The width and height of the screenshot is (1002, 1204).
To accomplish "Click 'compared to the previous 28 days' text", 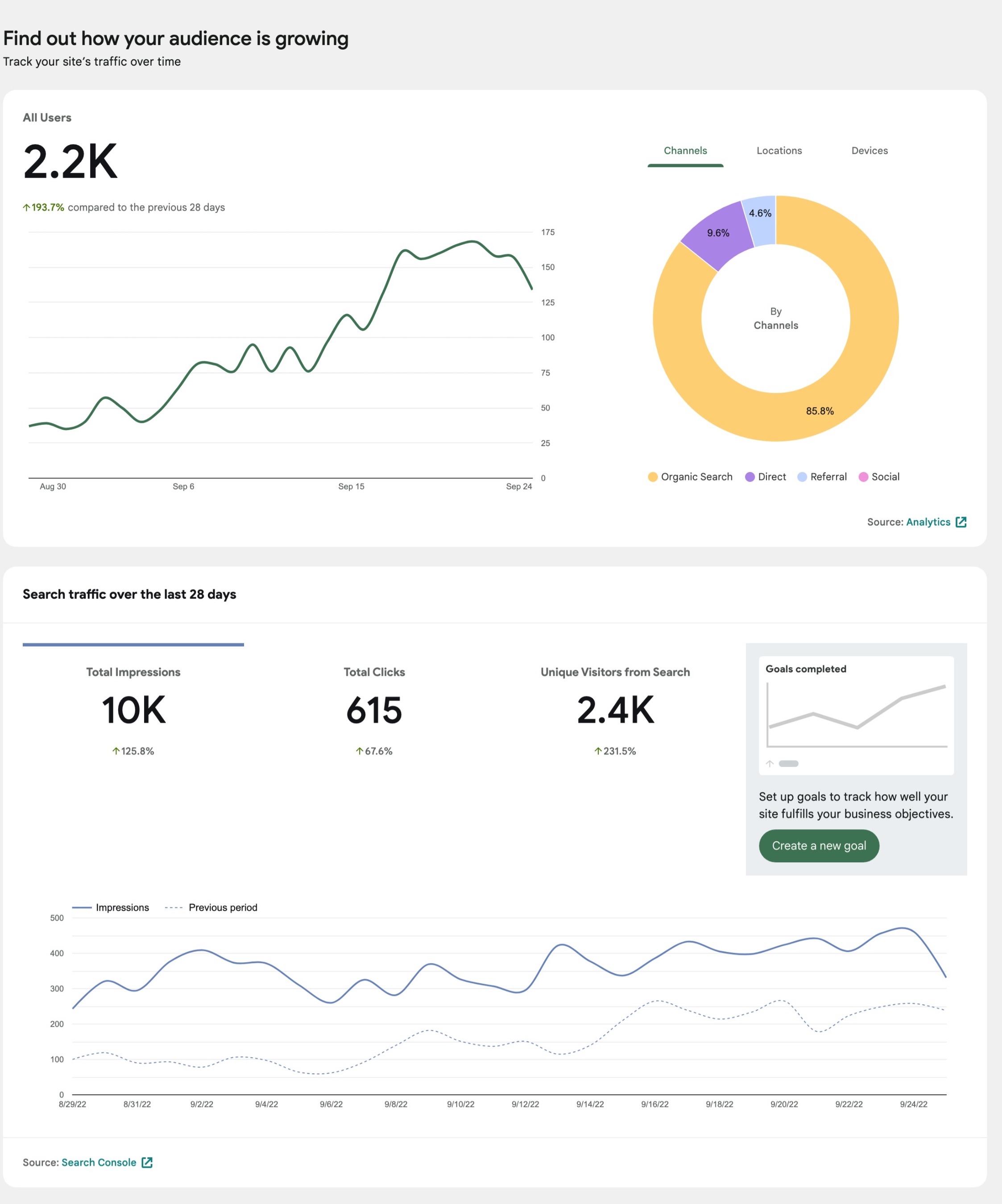I will [146, 207].
